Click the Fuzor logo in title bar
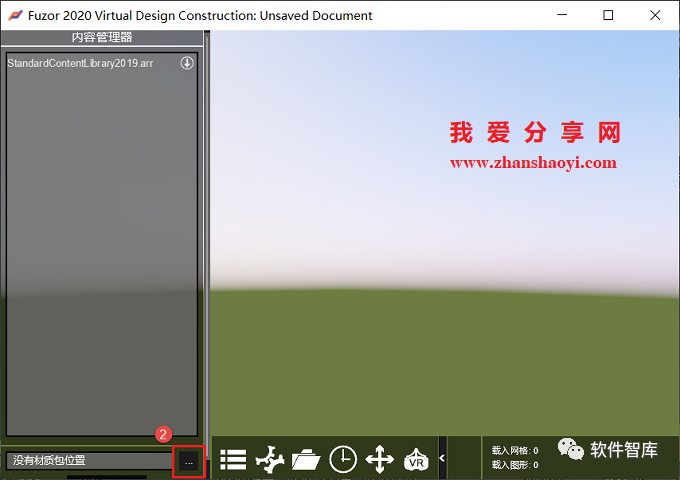 point(15,16)
